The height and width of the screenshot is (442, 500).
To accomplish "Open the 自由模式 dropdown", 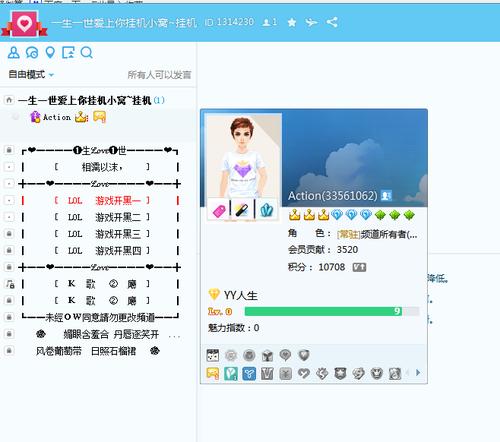I will click(x=31, y=74).
